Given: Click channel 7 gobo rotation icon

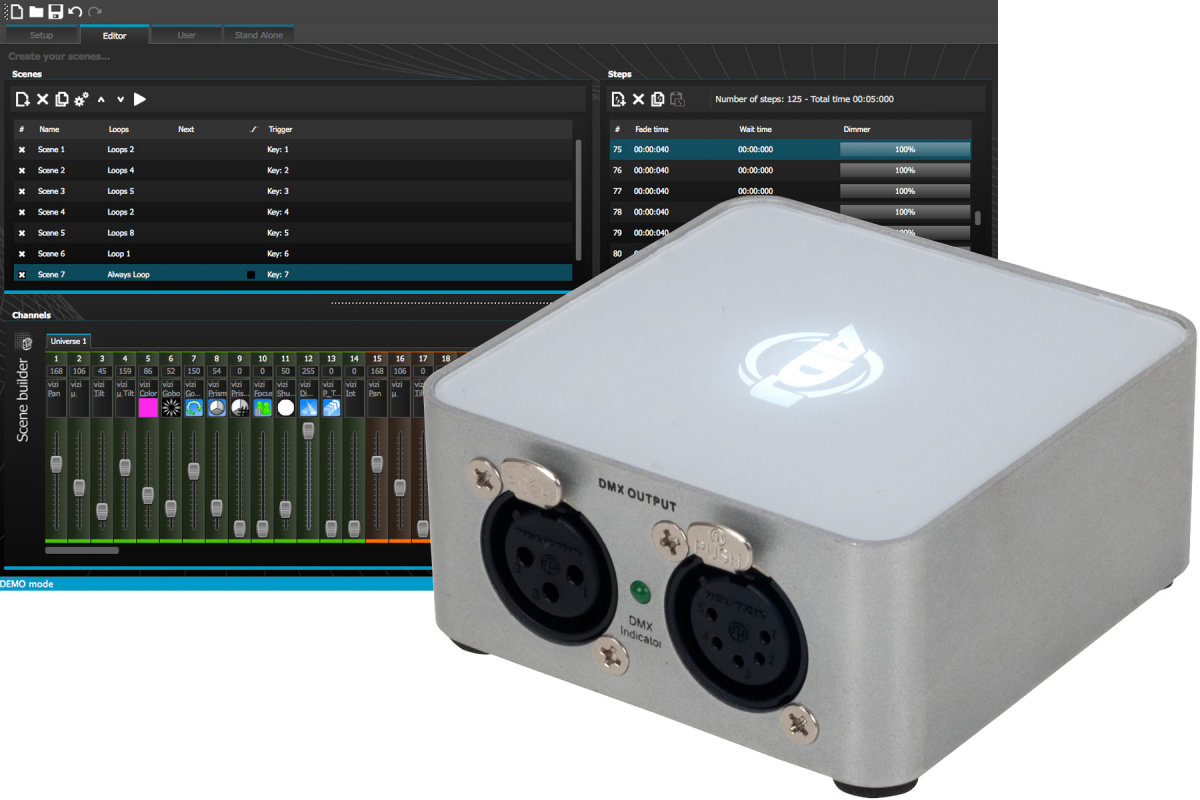Looking at the screenshot, I should [x=194, y=407].
